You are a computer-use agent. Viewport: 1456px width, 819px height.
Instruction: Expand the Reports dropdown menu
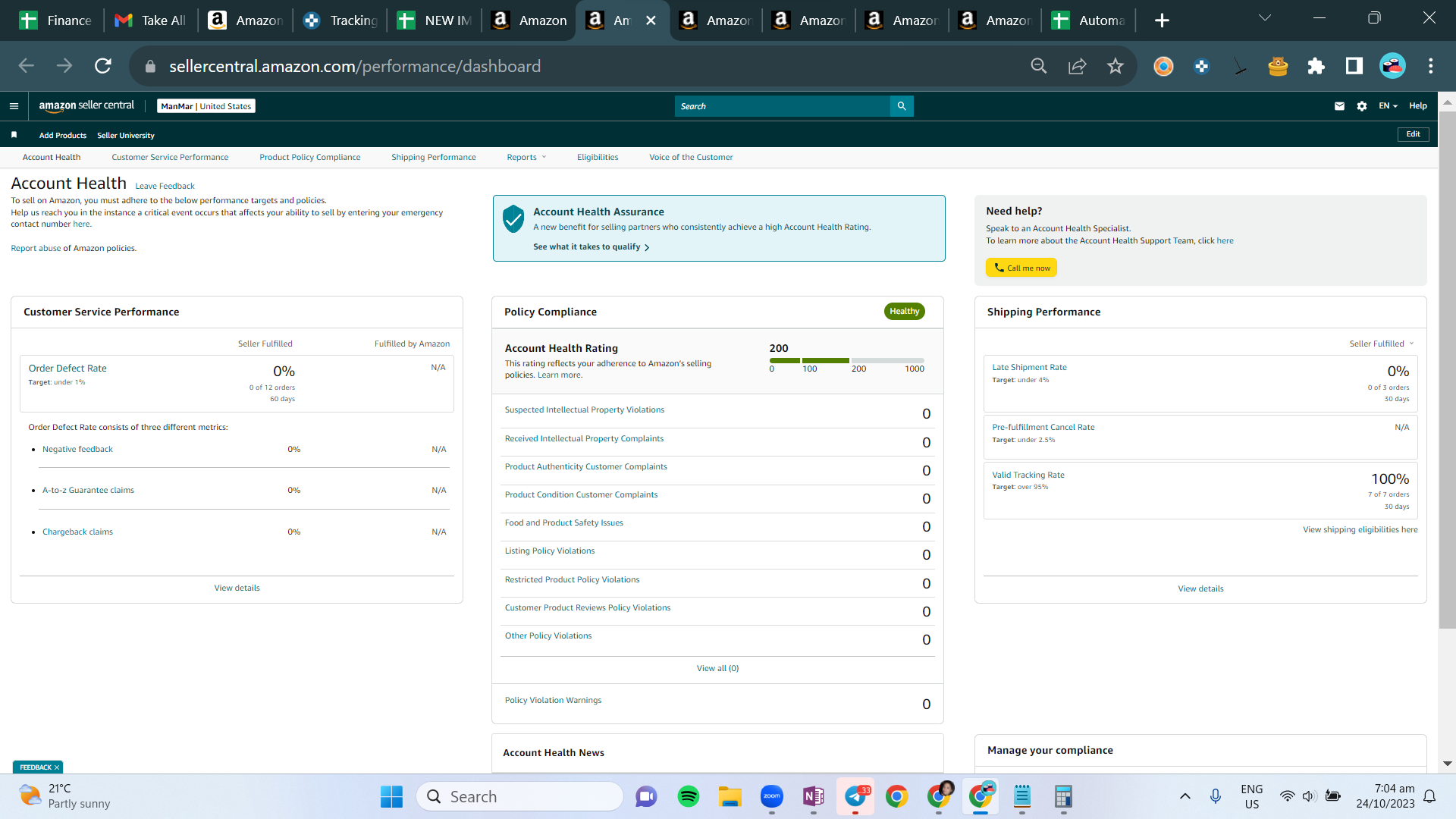pos(526,157)
